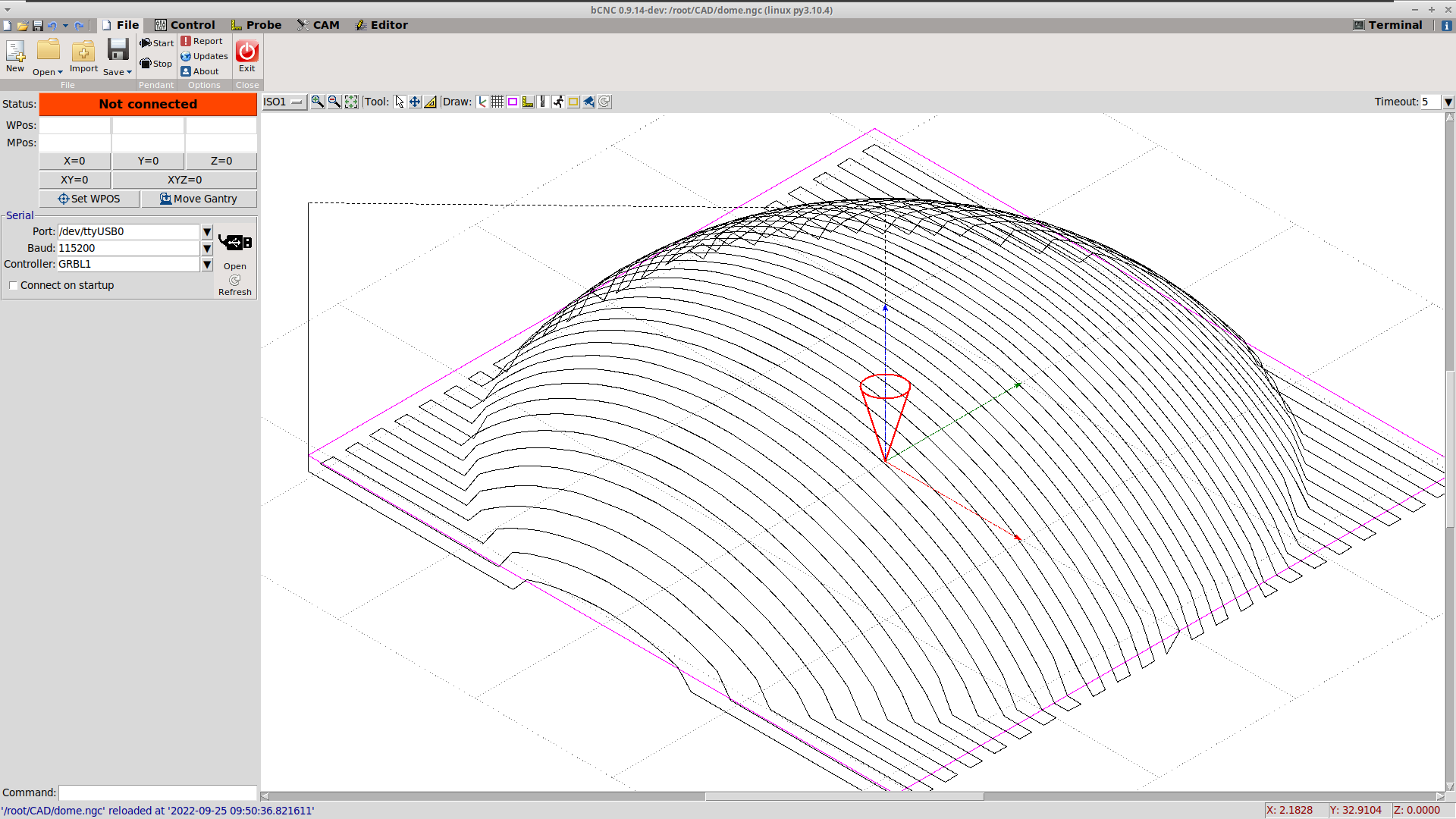
Task: Switch to the Control tab
Action: 185,25
